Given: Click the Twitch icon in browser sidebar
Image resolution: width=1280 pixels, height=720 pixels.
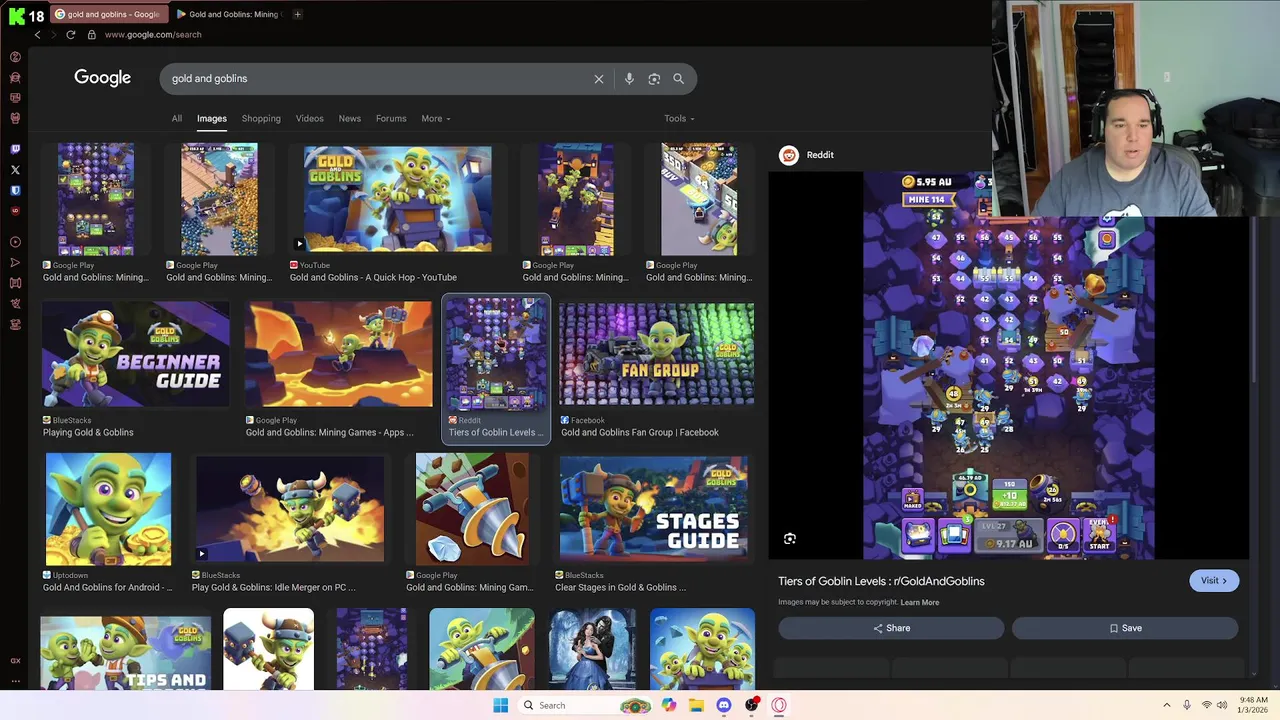Looking at the screenshot, I should tap(15, 149).
